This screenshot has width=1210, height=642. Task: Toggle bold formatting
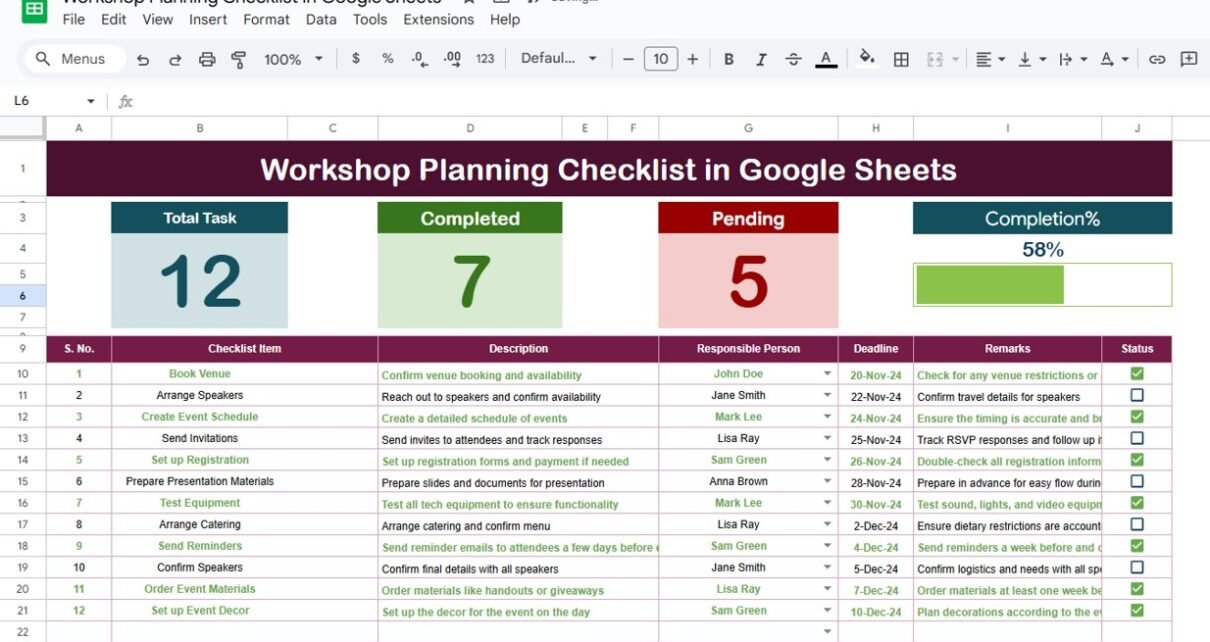tap(729, 59)
